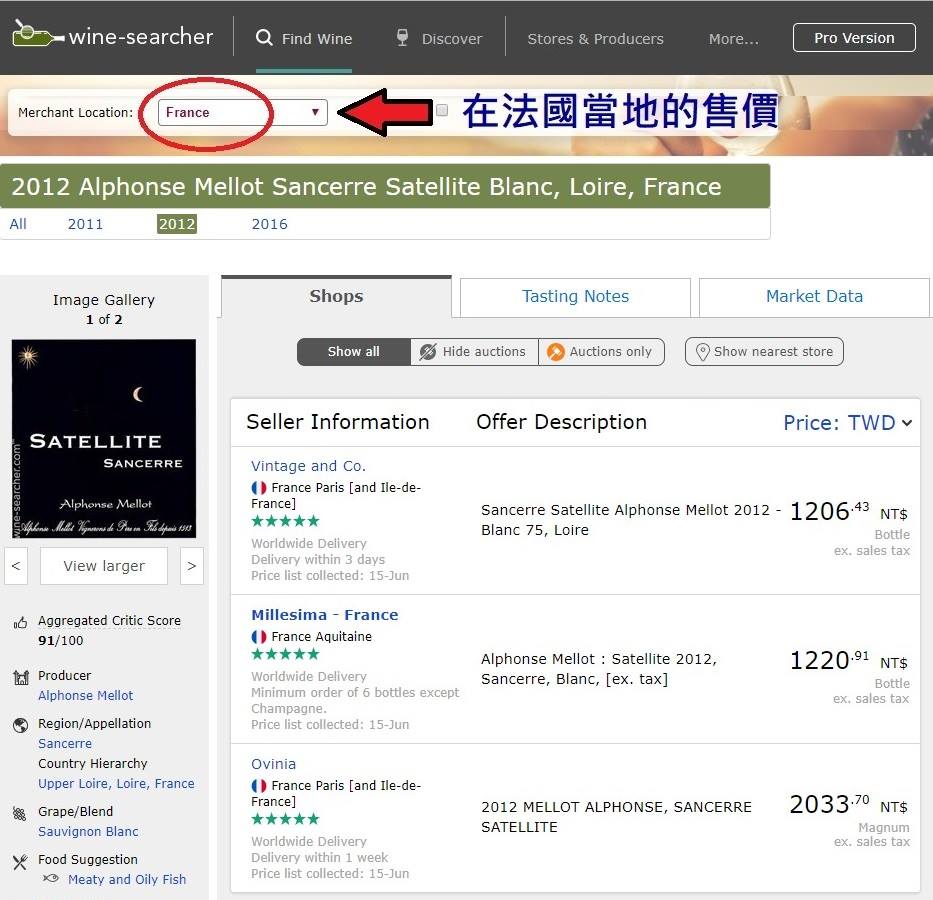Click the Aggregated Critic Score label
Viewport: 933px width, 900px height.
(x=109, y=620)
